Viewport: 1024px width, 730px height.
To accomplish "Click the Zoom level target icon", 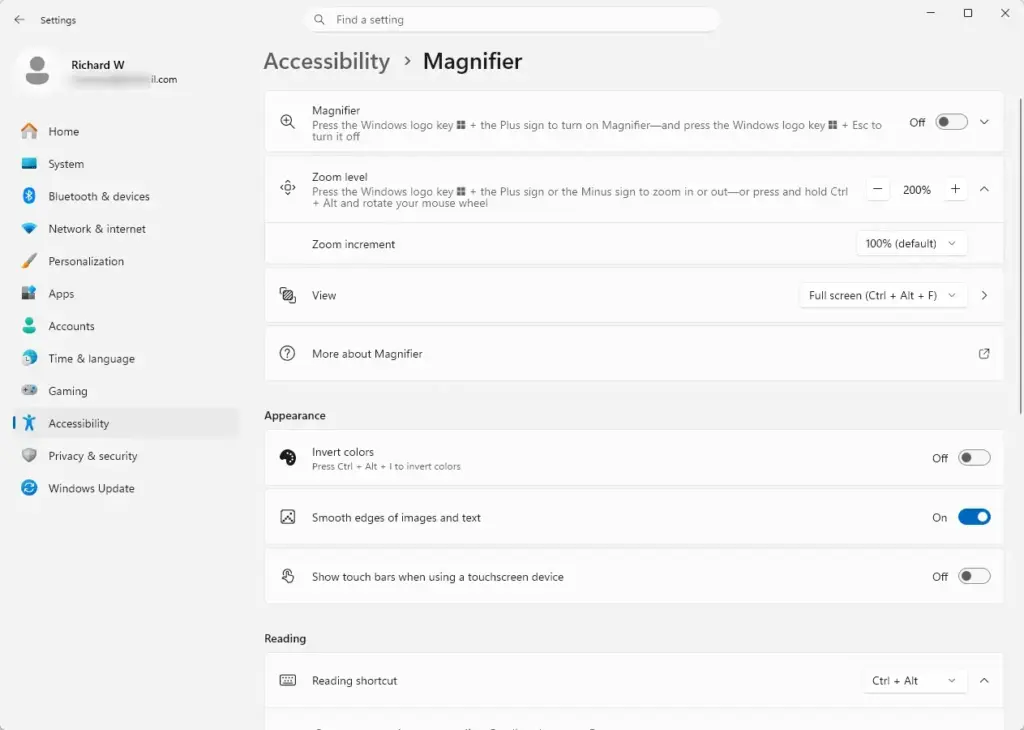I will pos(287,188).
